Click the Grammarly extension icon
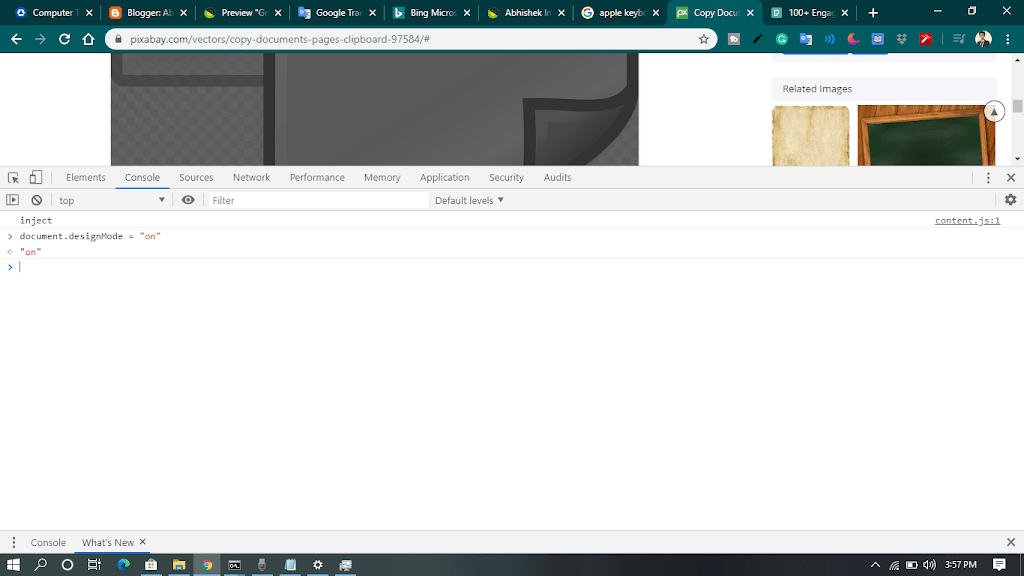Screen dimensions: 1024x576 tap(782, 39)
